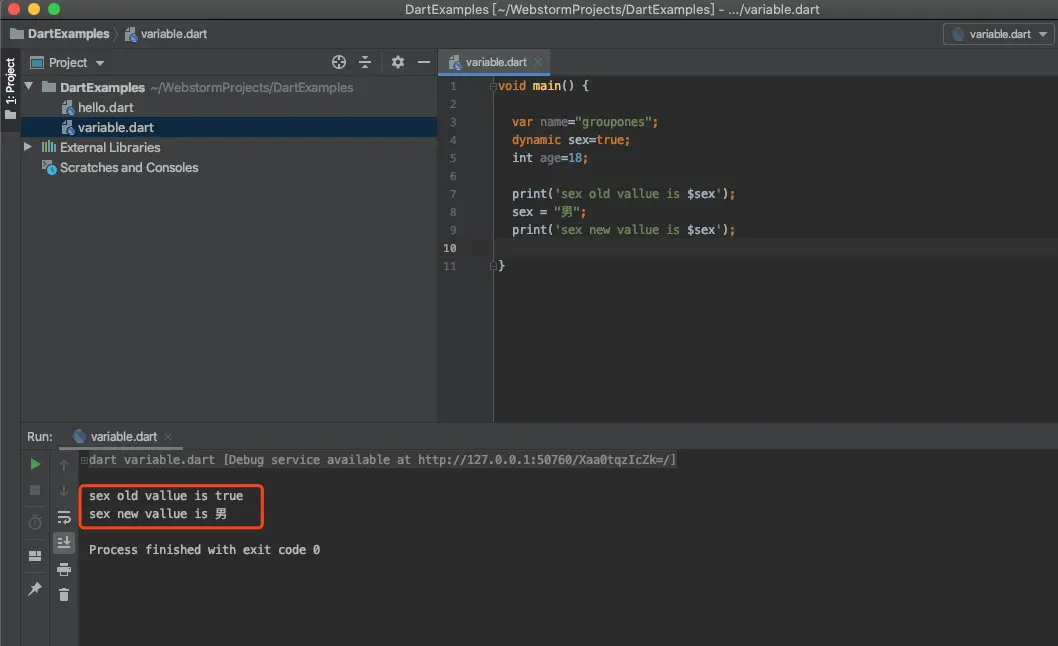Click the stop process square icon
This screenshot has height=646, width=1058.
click(x=35, y=490)
